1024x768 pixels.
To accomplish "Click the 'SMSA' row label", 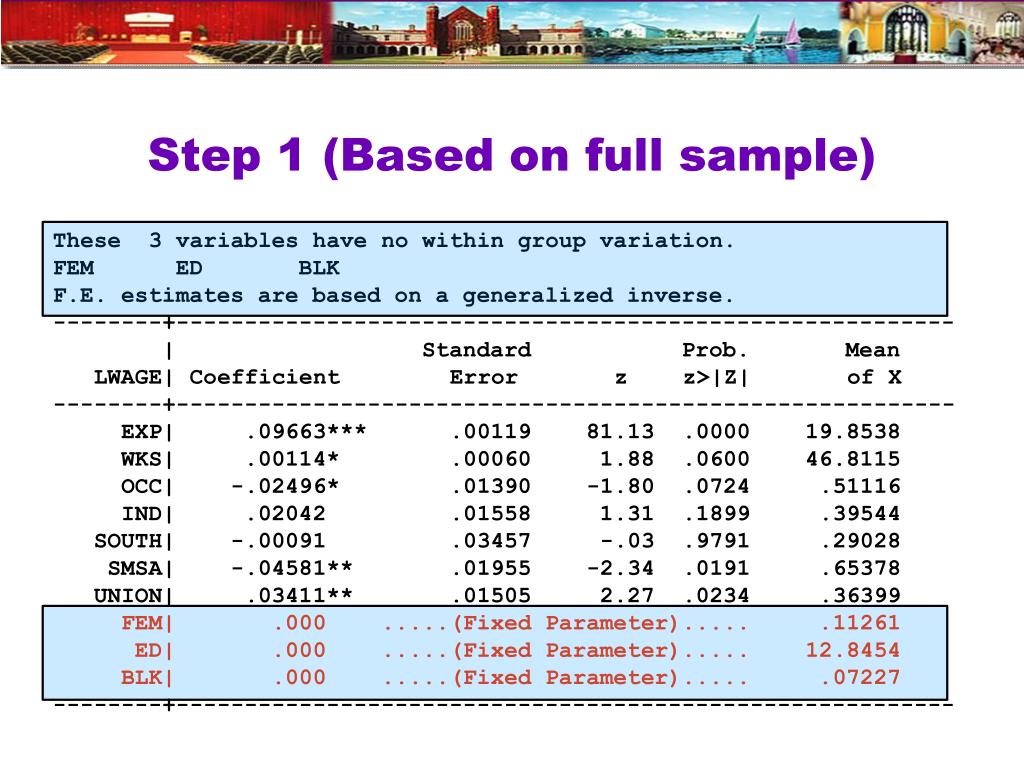I will [134, 569].
